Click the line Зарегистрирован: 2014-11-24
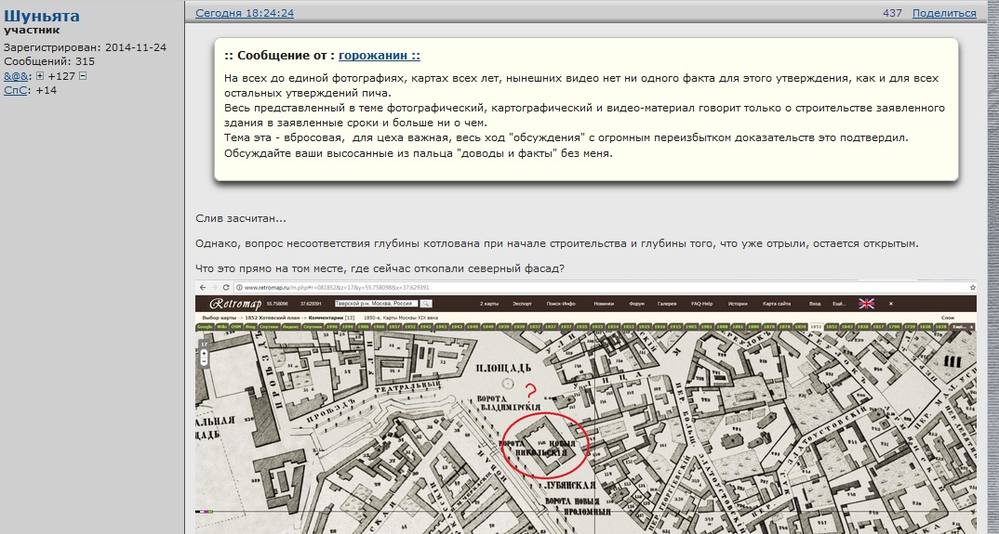The image size is (999, 534). tap(85, 47)
